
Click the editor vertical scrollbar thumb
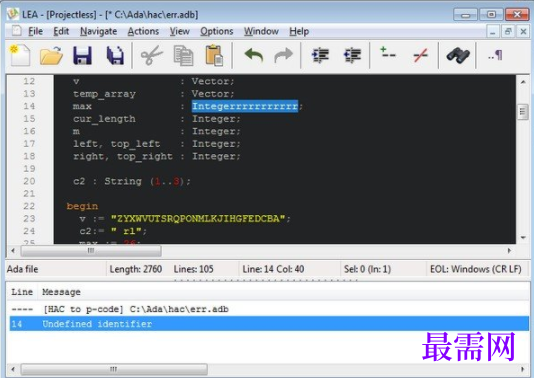tap(523, 112)
